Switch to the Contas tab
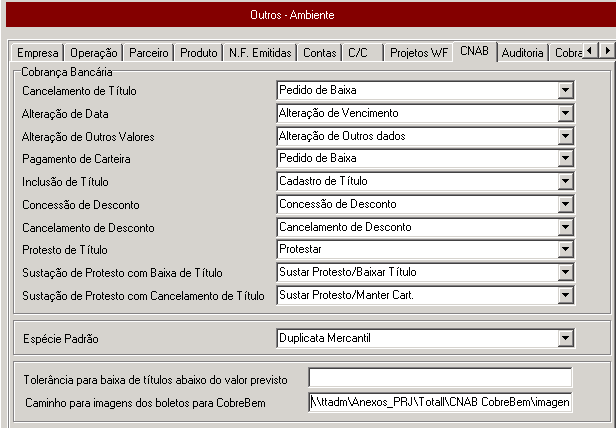Viewport: 616px width, 428px height. coord(319,53)
